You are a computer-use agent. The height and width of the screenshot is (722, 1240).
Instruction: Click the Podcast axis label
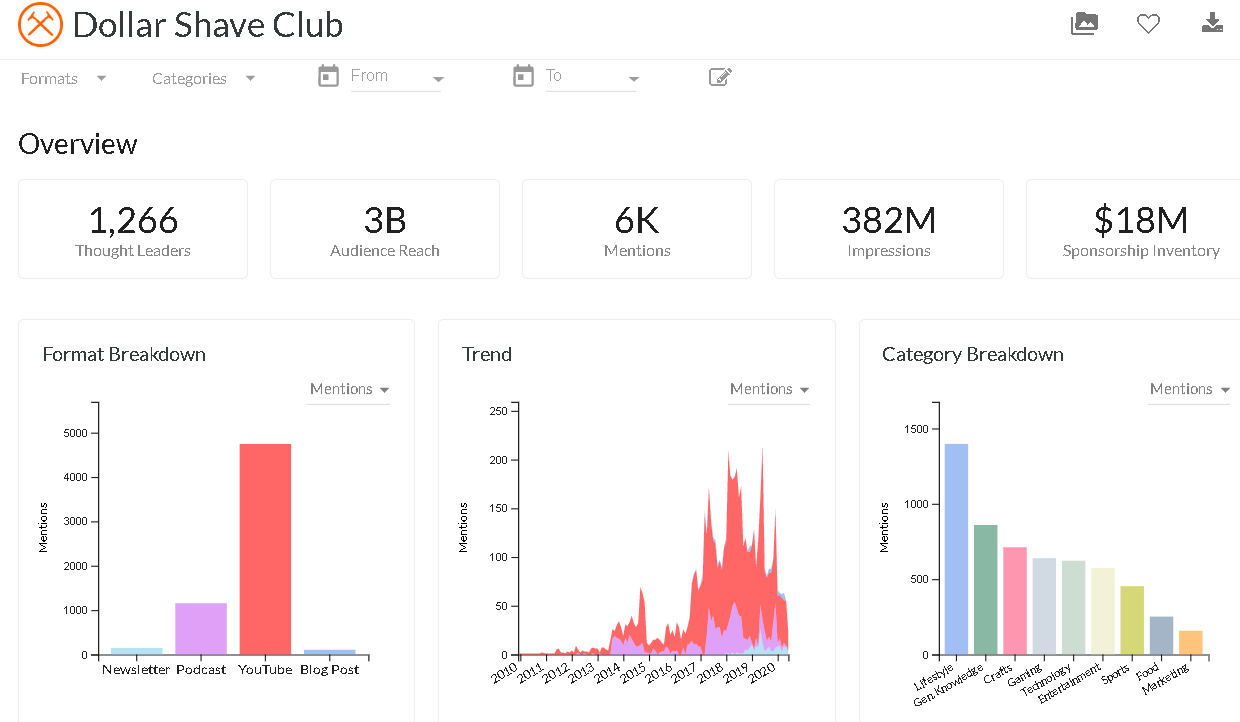[201, 669]
